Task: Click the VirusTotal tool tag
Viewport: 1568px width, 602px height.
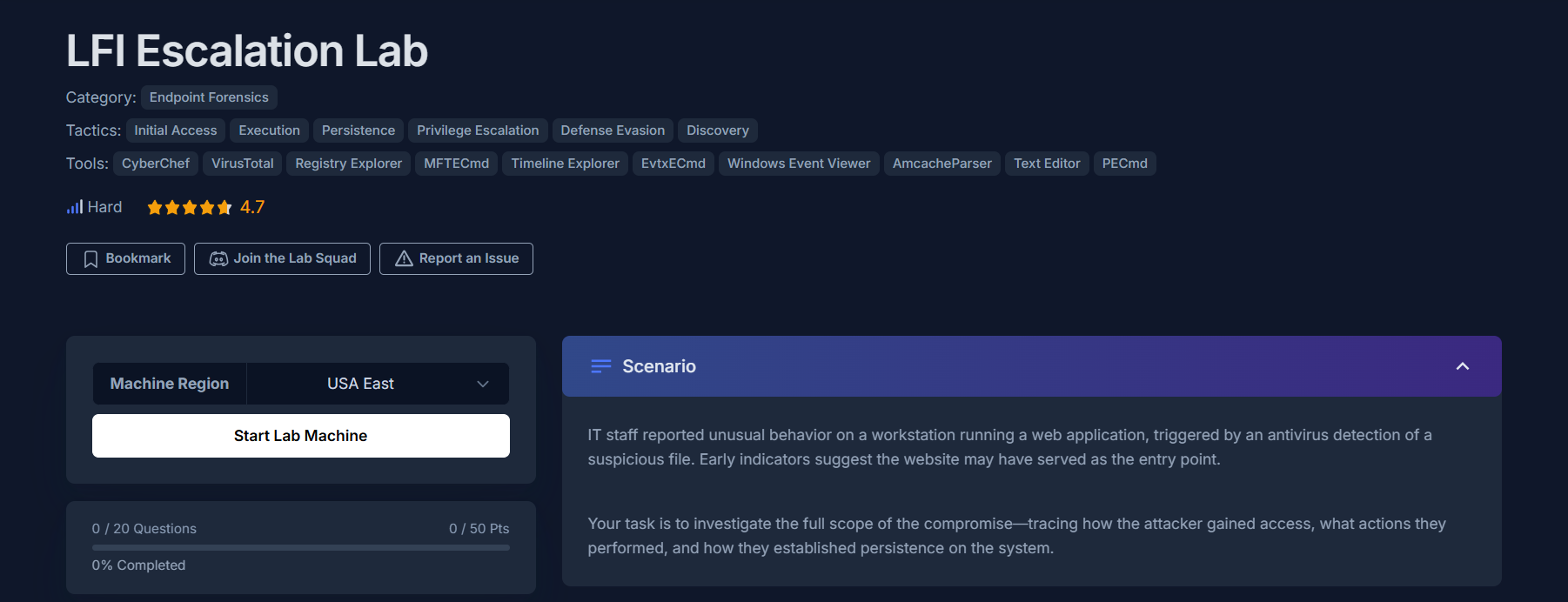Action: (243, 164)
